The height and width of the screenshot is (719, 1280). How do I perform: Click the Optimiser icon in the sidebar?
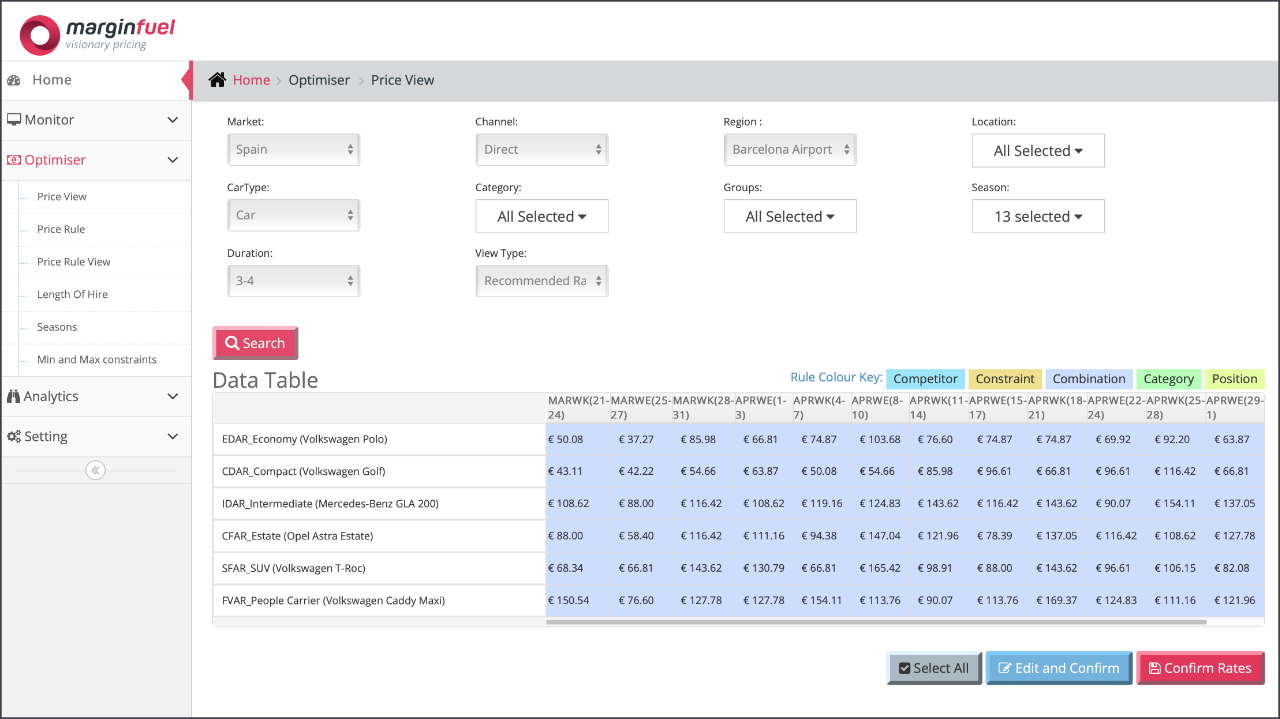(14, 159)
